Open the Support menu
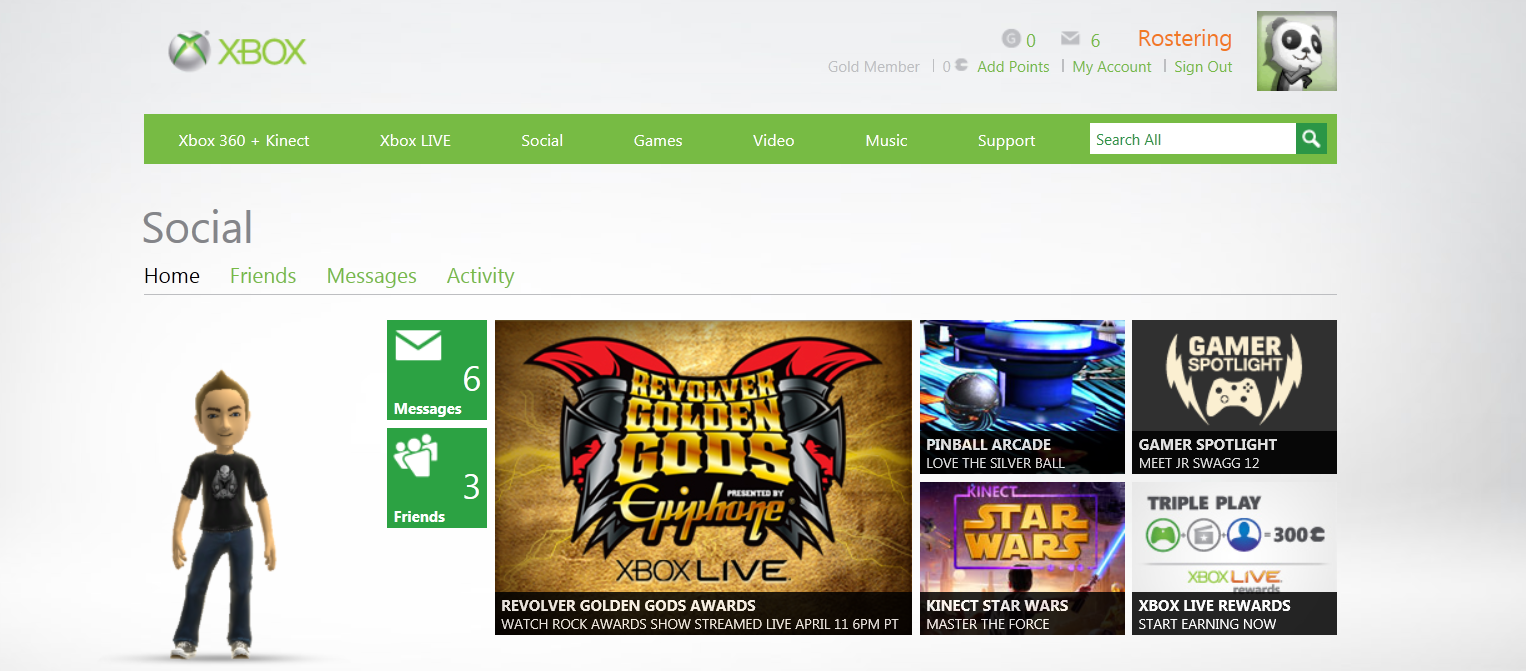The width and height of the screenshot is (1526, 671). click(x=1006, y=140)
